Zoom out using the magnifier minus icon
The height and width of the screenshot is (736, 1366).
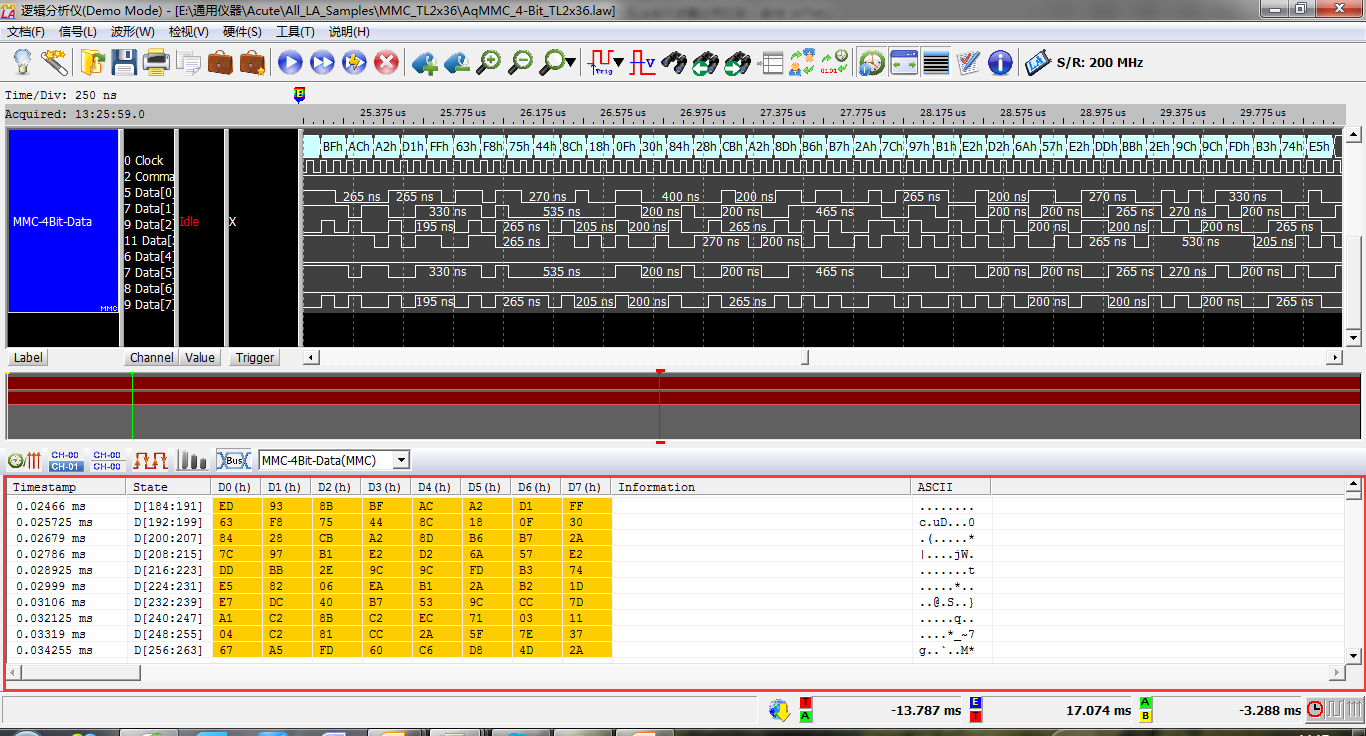point(520,62)
